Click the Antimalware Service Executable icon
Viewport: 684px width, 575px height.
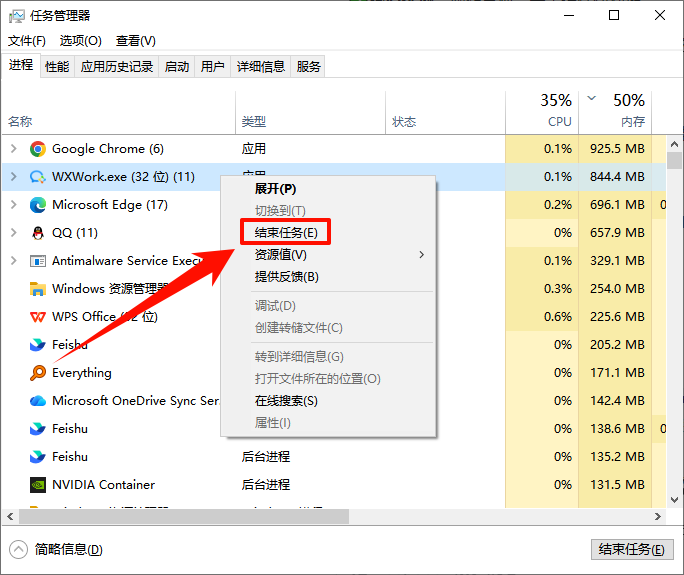click(x=38, y=261)
